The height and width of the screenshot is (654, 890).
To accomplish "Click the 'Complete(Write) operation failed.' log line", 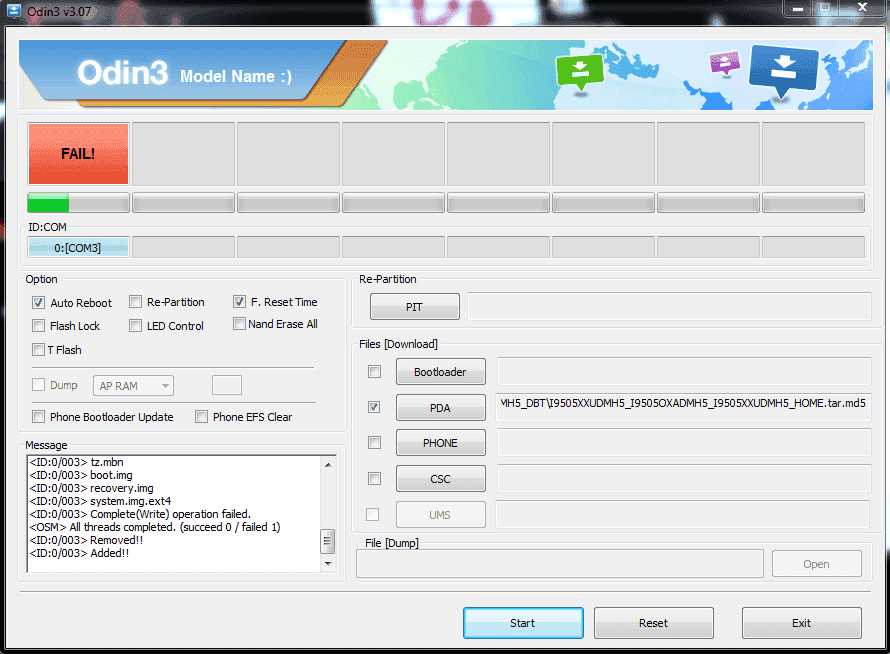I will click(140, 514).
